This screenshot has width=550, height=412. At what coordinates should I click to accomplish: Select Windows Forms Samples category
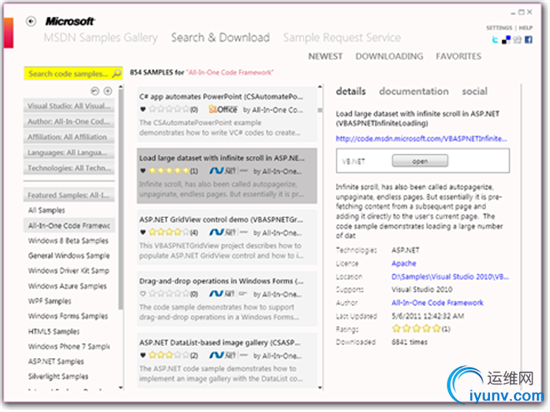pos(68,316)
